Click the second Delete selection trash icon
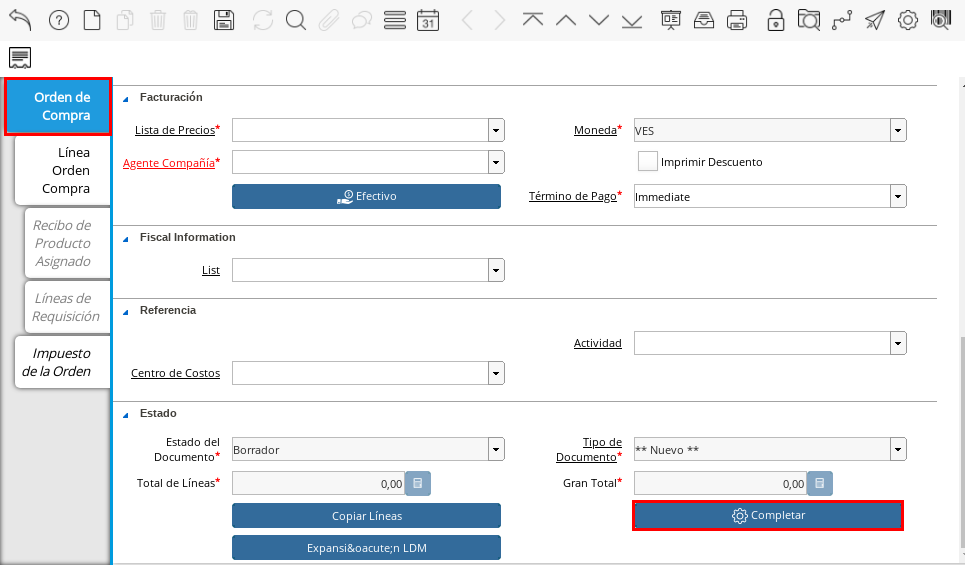965x567 pixels. [191, 20]
